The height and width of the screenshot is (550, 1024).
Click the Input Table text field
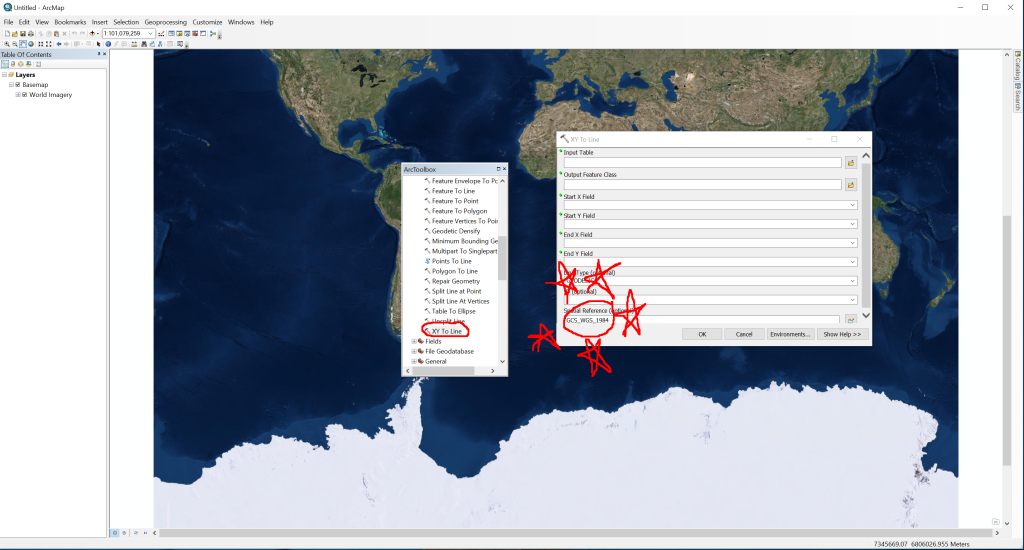[703, 163]
